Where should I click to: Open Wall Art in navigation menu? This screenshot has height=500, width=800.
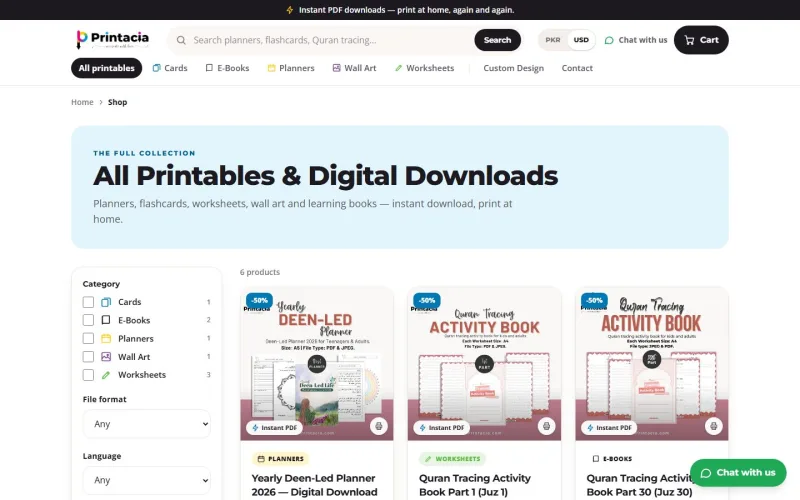tap(354, 68)
